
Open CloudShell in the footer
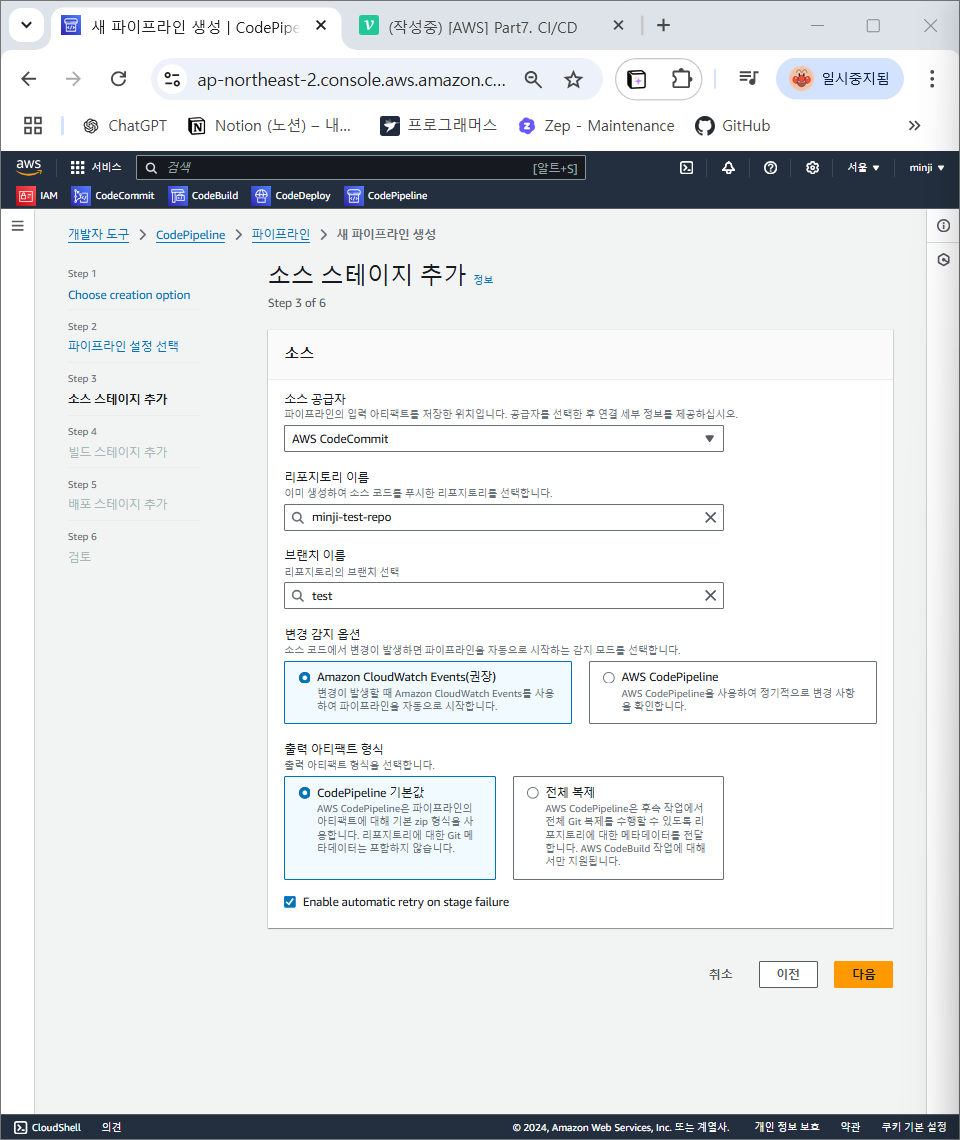[48, 1128]
